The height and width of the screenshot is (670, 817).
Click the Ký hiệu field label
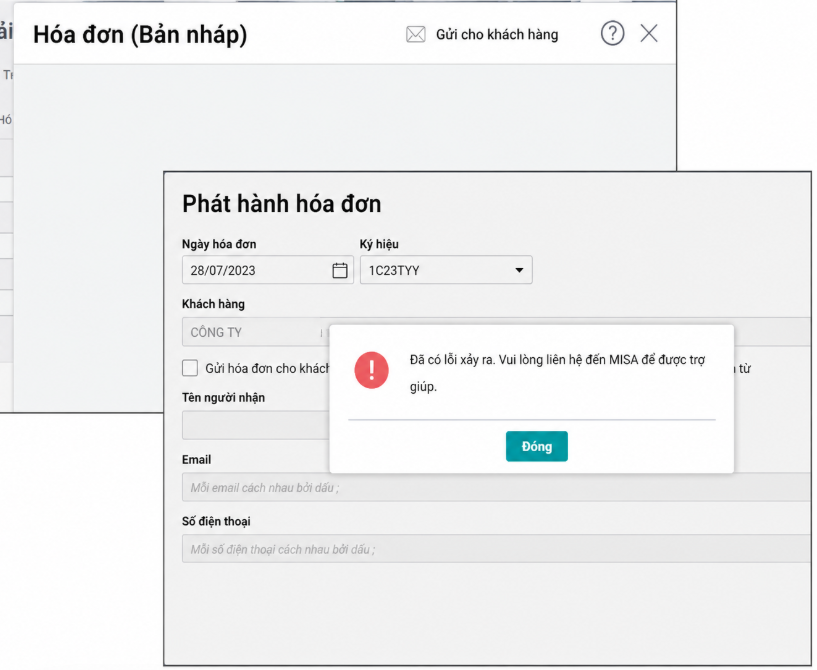click(x=379, y=244)
